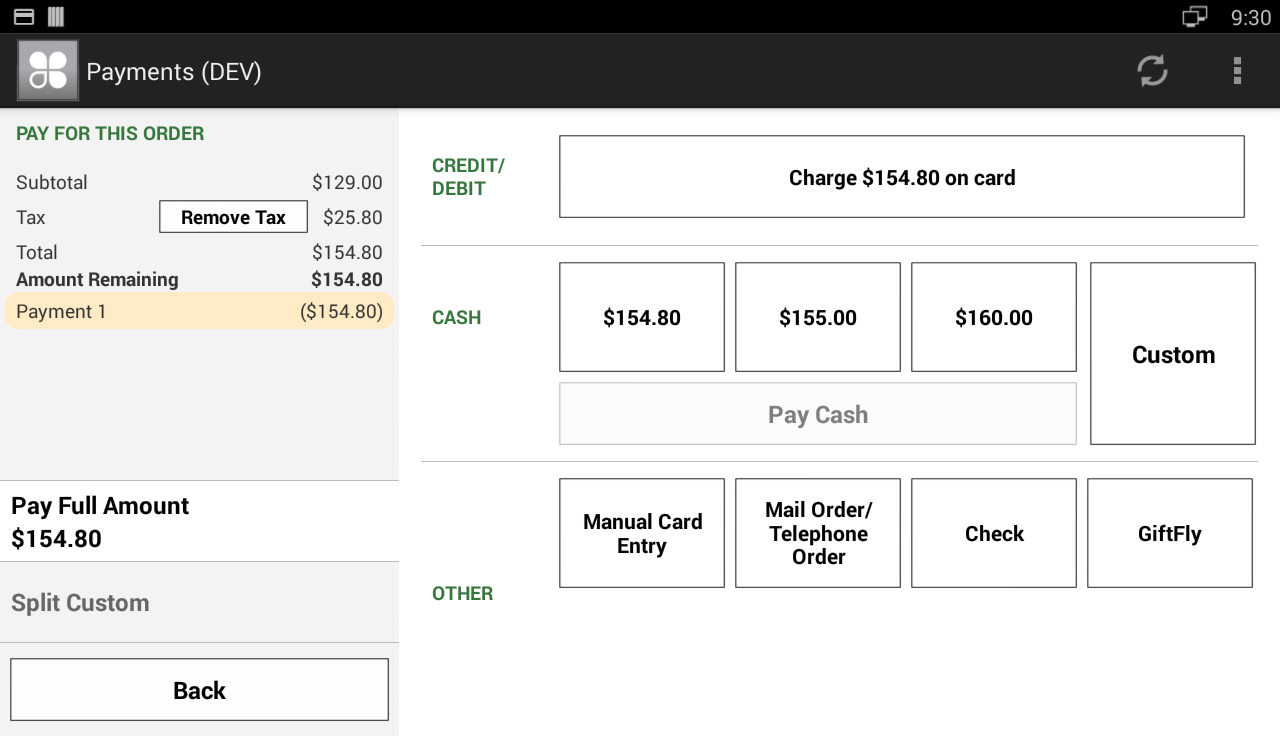Open Custom cash amount entry
Viewport: 1280px width, 736px height.
click(1173, 354)
